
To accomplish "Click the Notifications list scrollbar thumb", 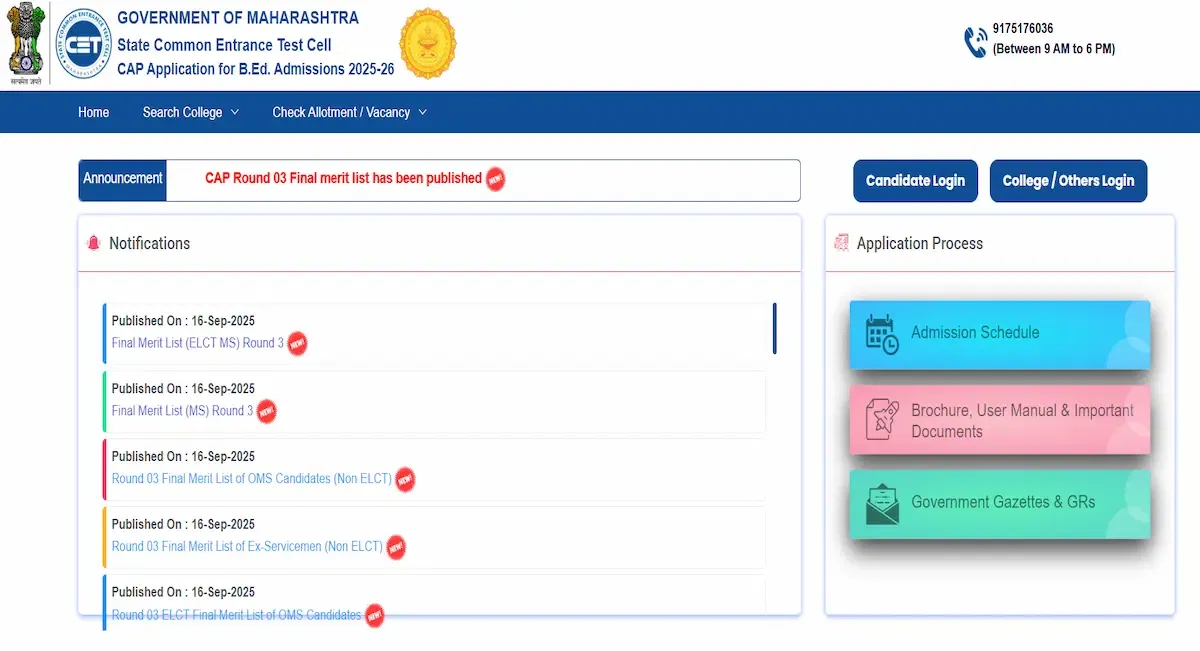I will [x=774, y=329].
